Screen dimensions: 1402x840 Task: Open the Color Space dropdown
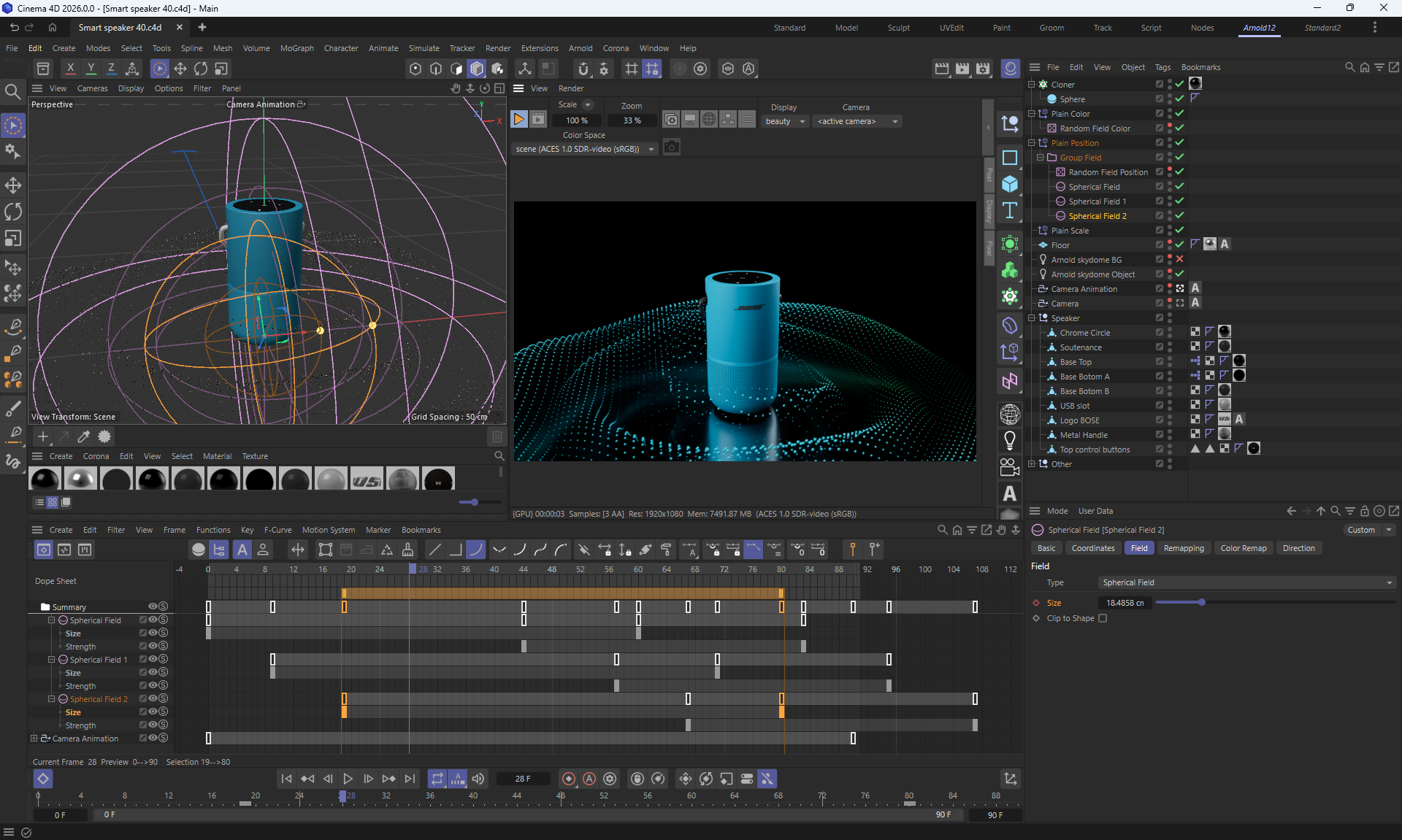[584, 149]
